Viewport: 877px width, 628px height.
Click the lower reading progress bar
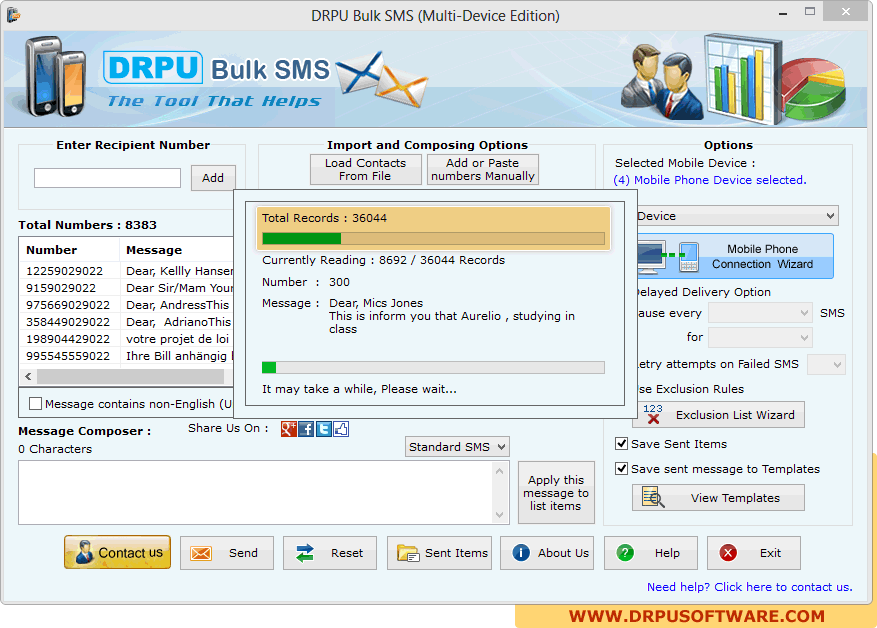point(433,367)
